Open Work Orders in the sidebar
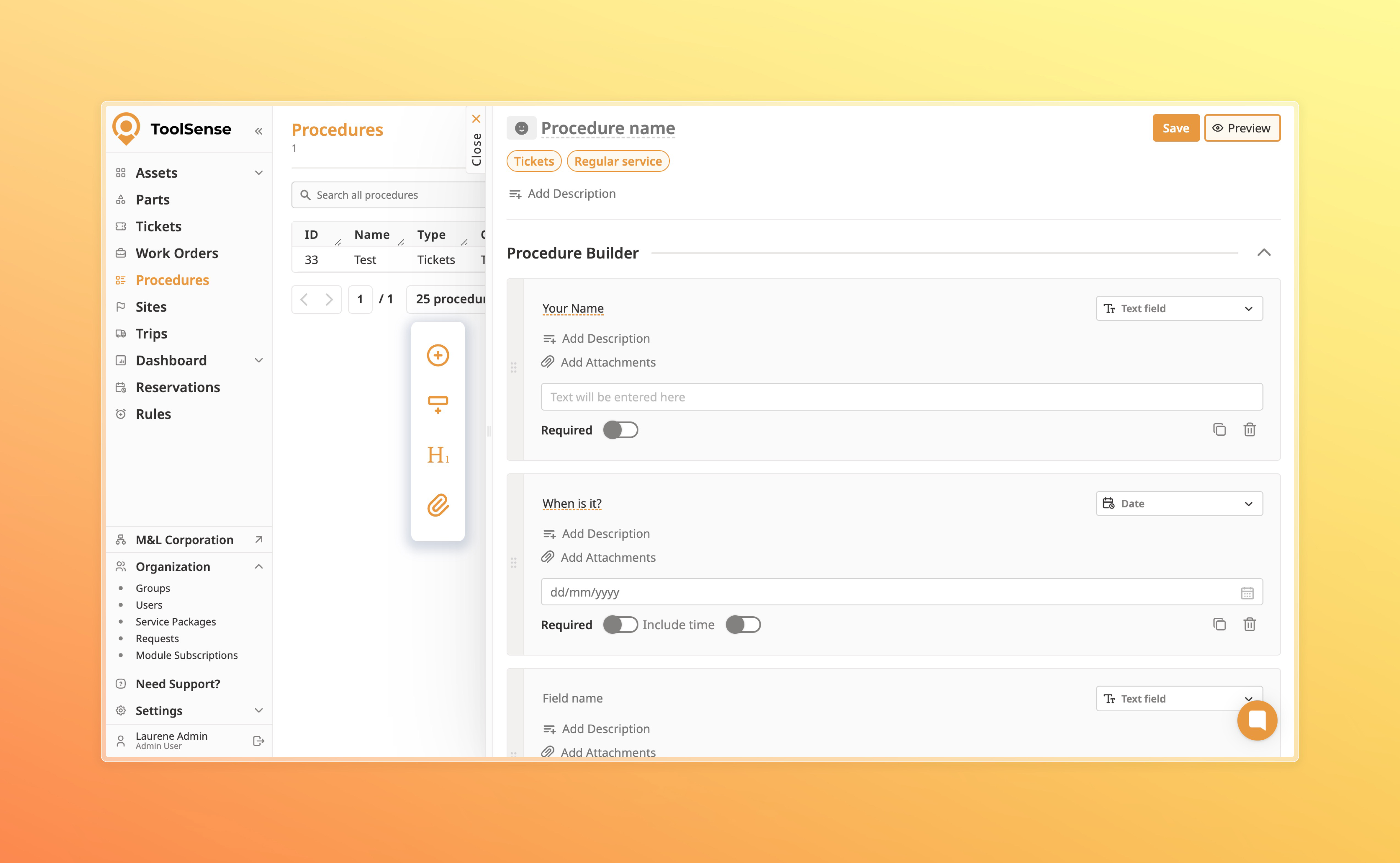 176,253
